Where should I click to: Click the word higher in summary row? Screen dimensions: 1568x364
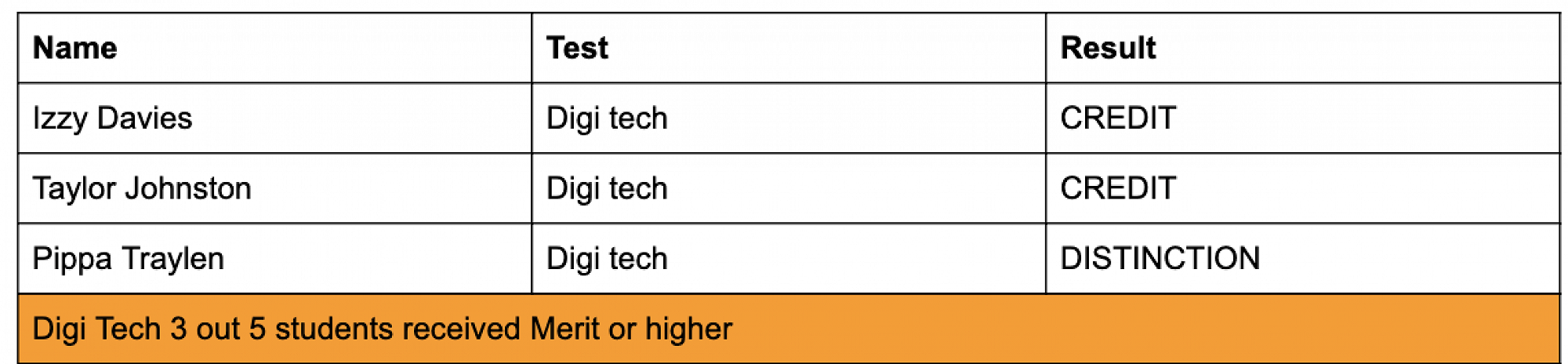click(x=688, y=329)
